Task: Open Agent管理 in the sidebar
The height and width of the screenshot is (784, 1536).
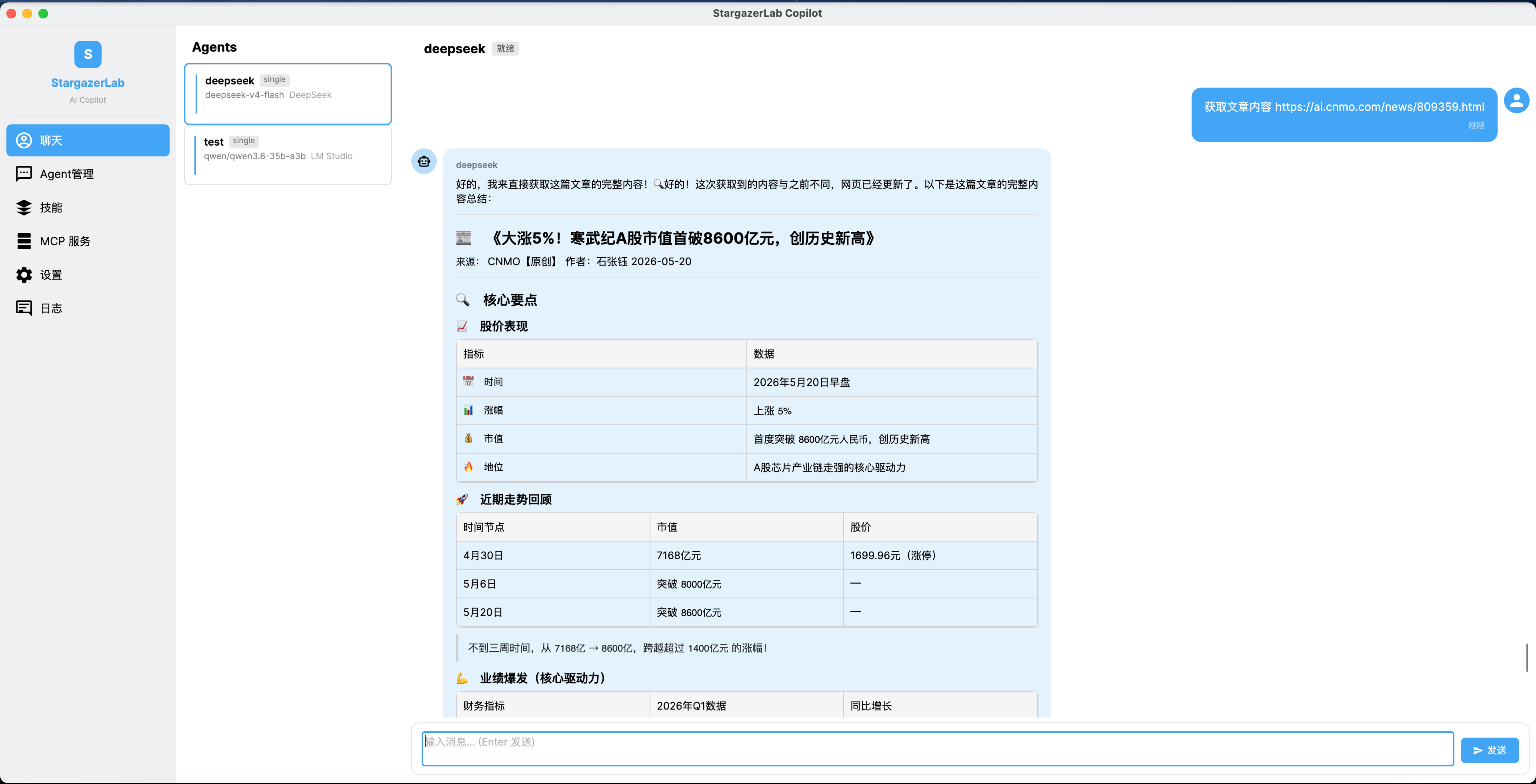Action: (x=88, y=174)
